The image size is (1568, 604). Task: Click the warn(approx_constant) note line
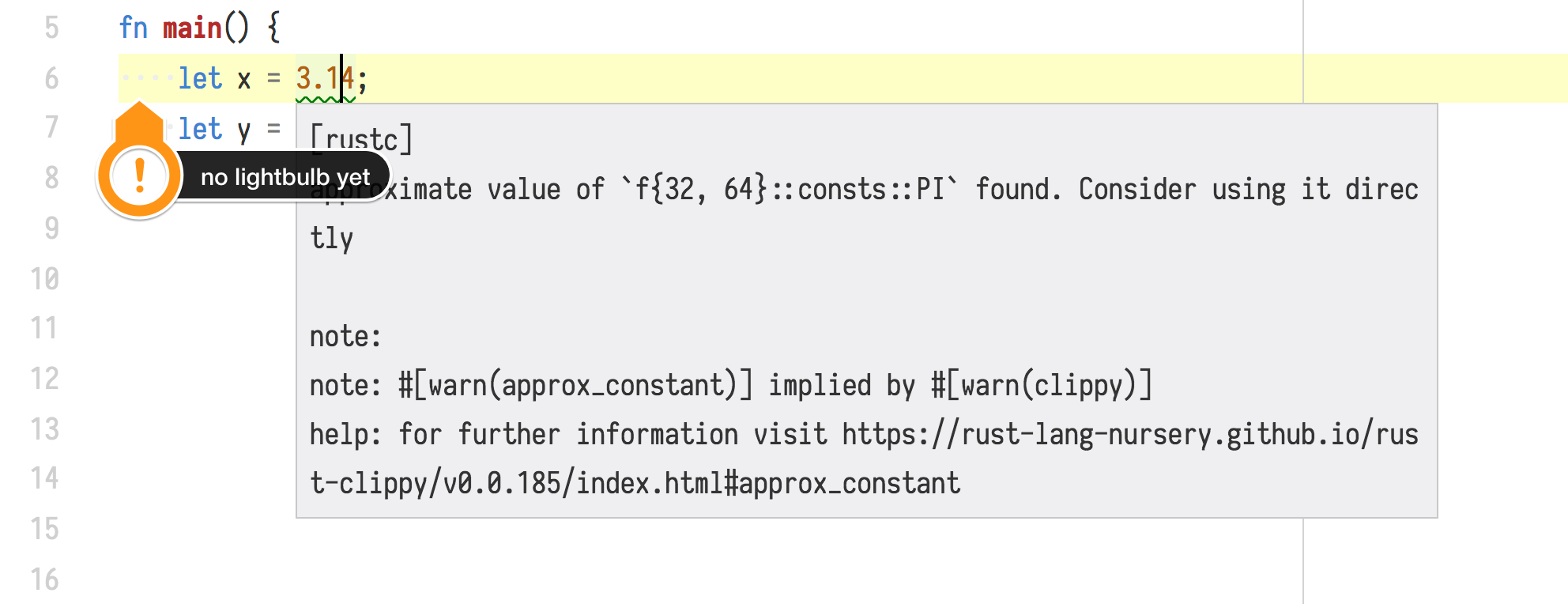[730, 386]
